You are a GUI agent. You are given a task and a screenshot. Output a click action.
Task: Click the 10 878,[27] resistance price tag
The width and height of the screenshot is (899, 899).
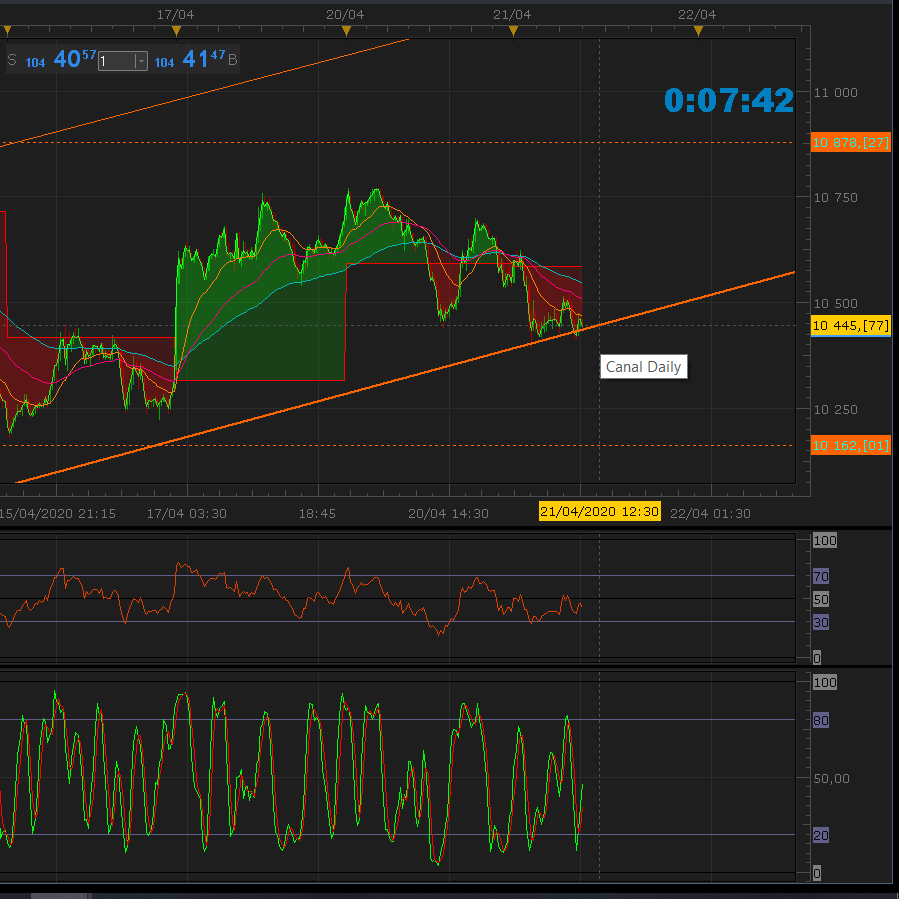(851, 142)
